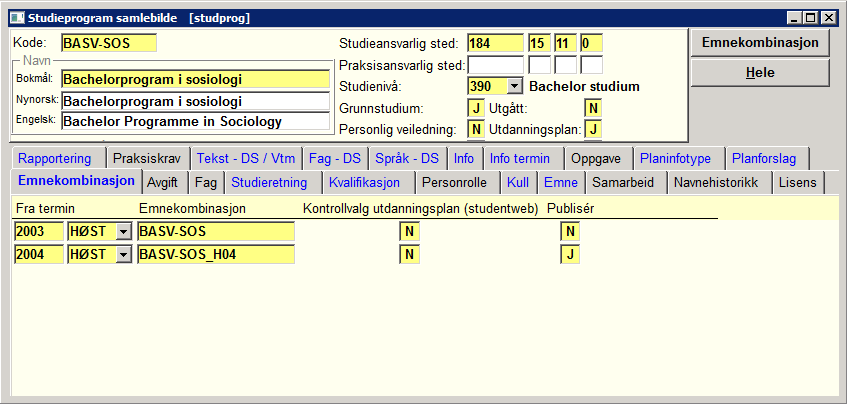The image size is (847, 404).
Task: Click the Kontrollvalg utdanningsplan (studentweb) header
Action: coord(421,209)
